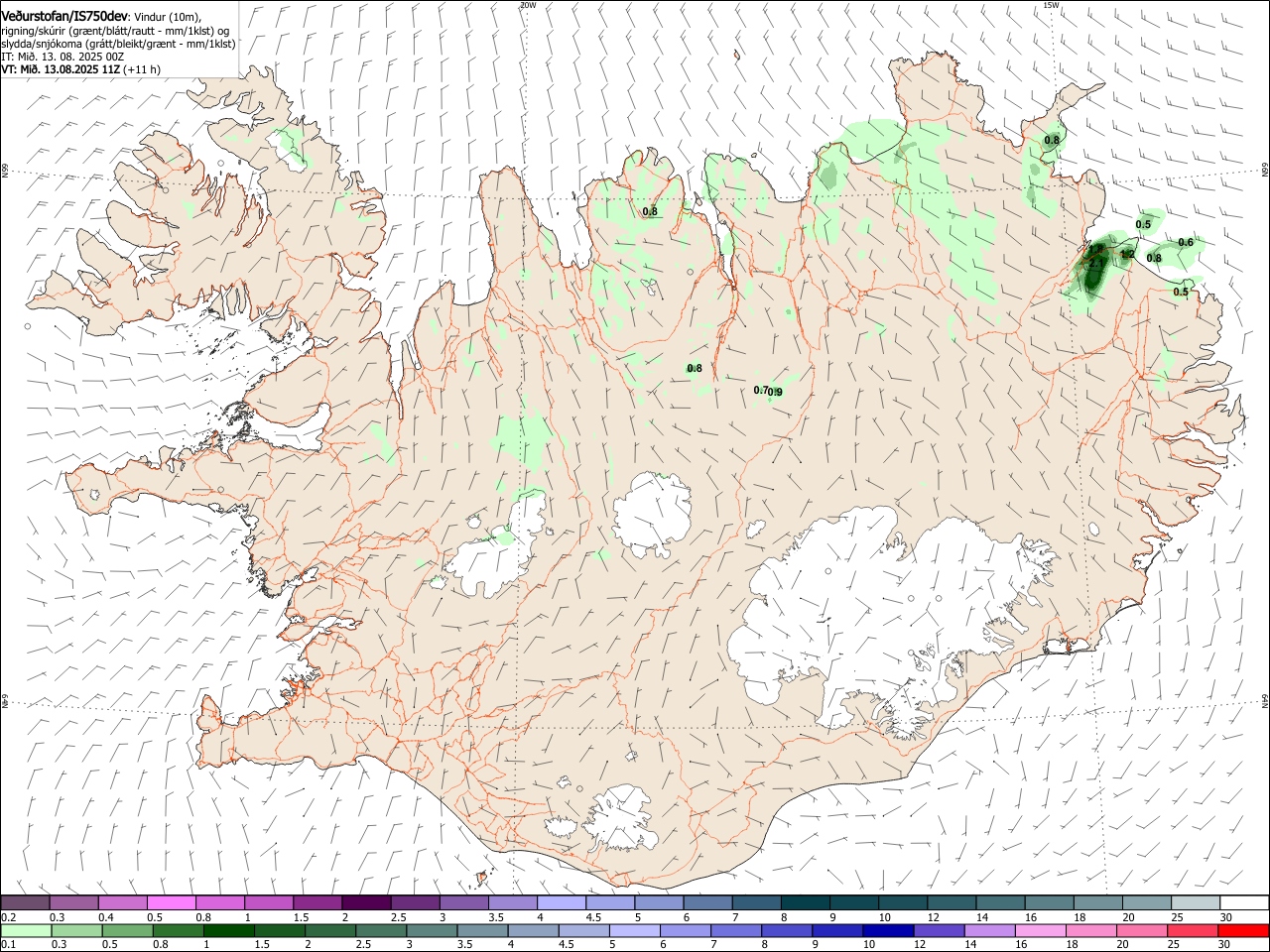Select lower-row swatch between 0.5 and 0.8
The image size is (1270, 952).
pyautogui.click(x=127, y=930)
